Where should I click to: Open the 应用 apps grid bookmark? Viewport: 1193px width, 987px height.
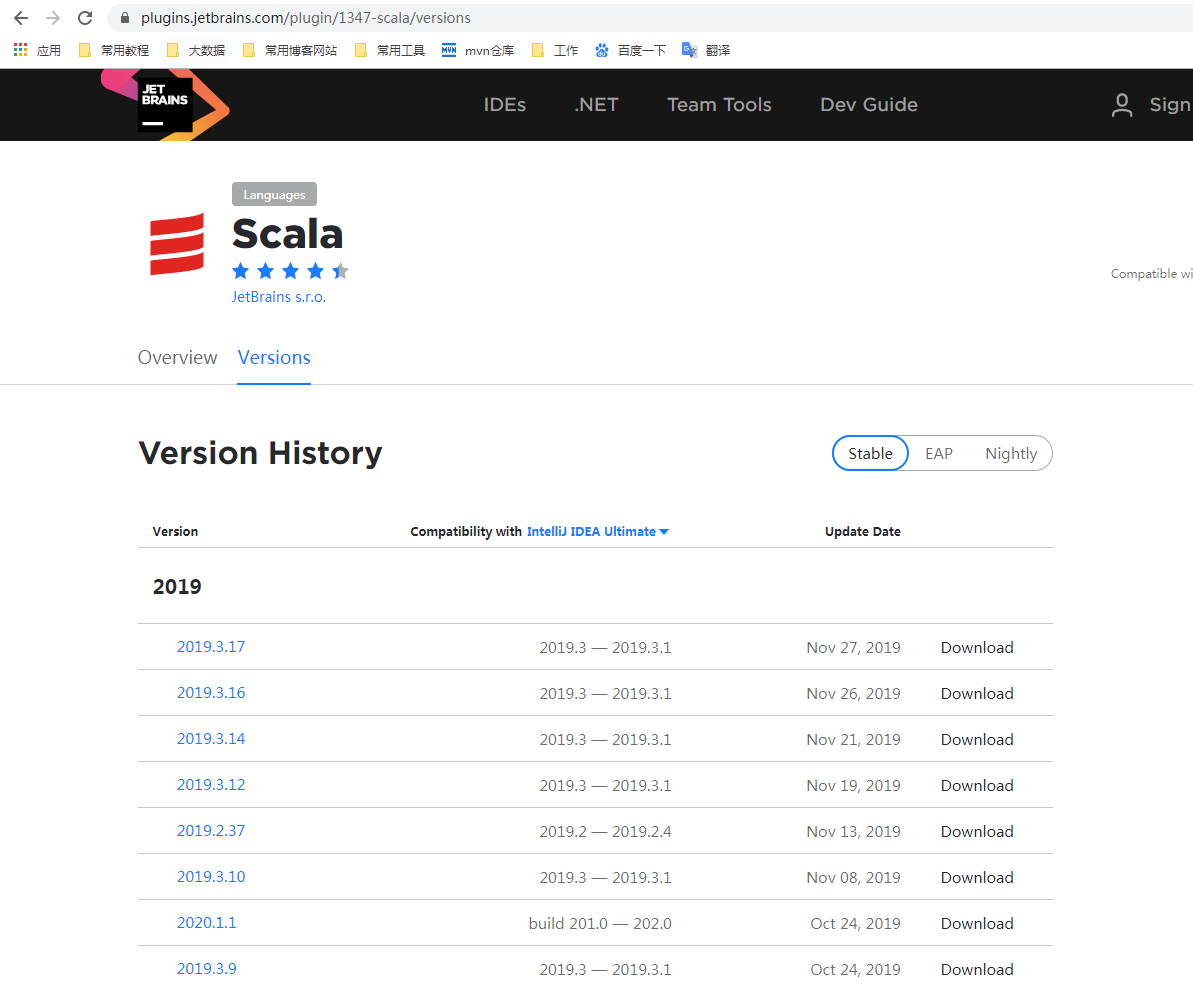coord(37,50)
